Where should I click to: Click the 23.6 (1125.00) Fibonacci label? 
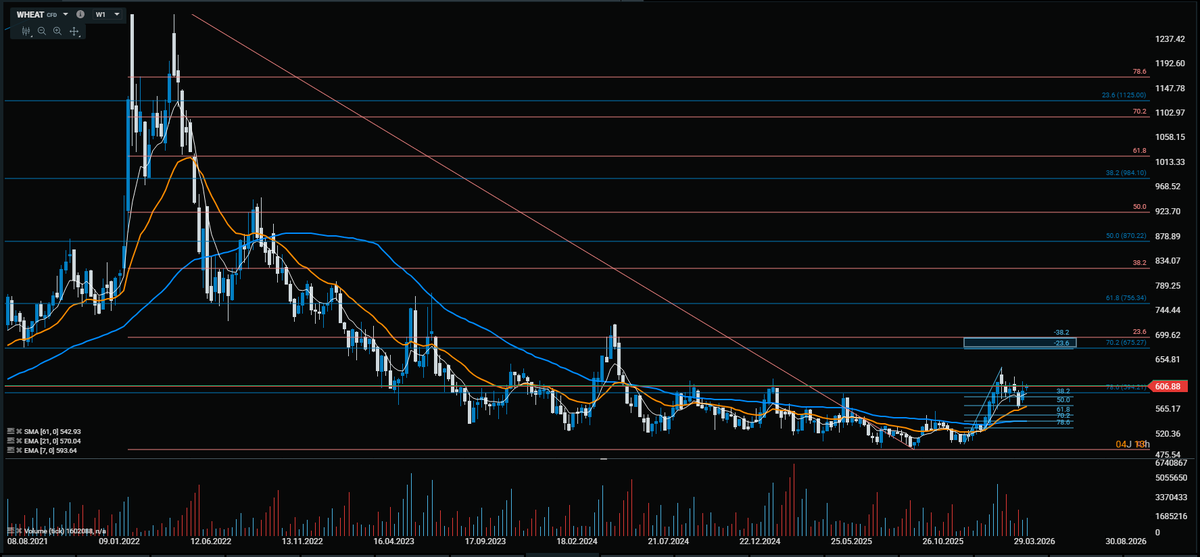(1123, 95)
